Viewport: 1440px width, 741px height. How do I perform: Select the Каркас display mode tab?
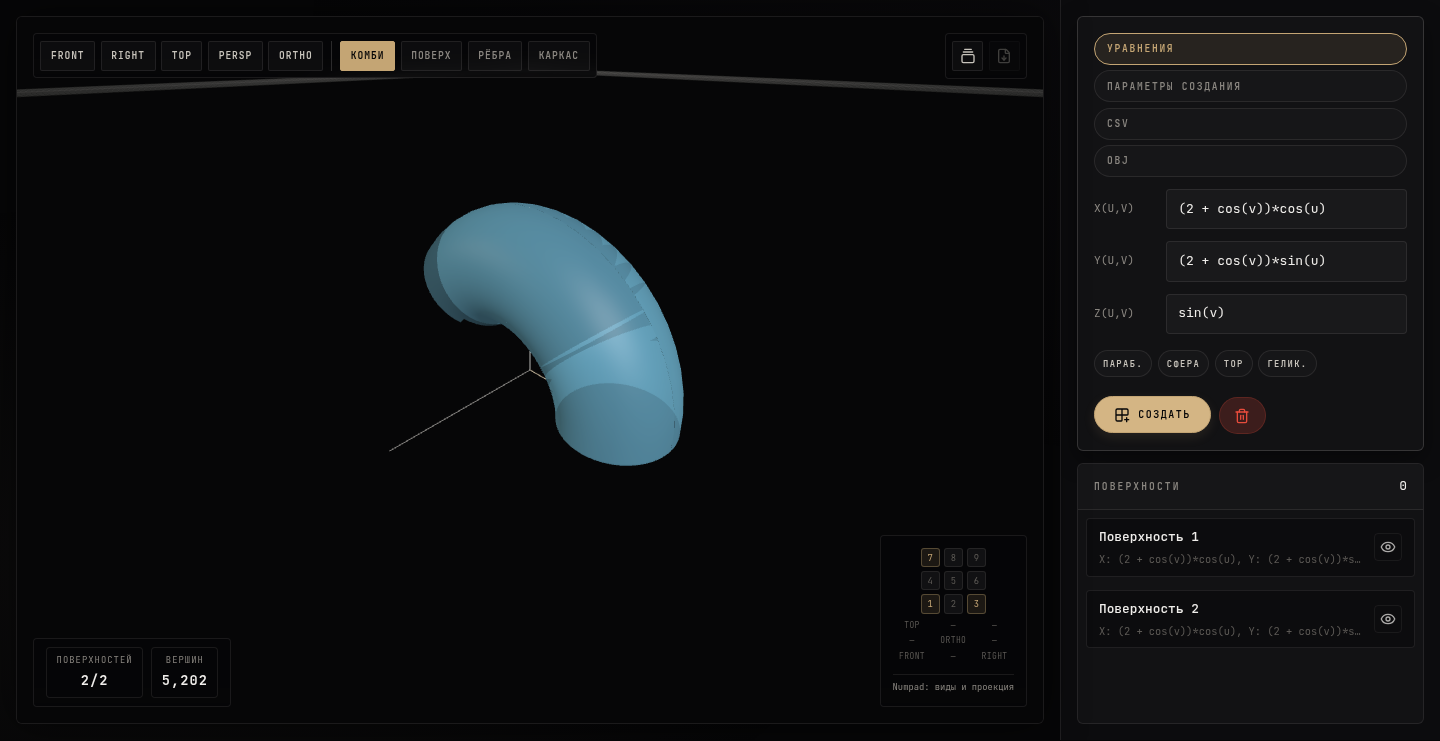click(559, 56)
